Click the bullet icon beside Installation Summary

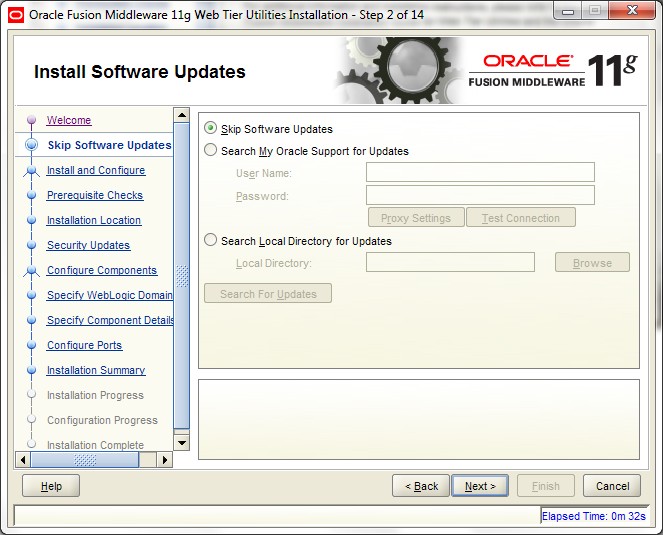point(31,370)
